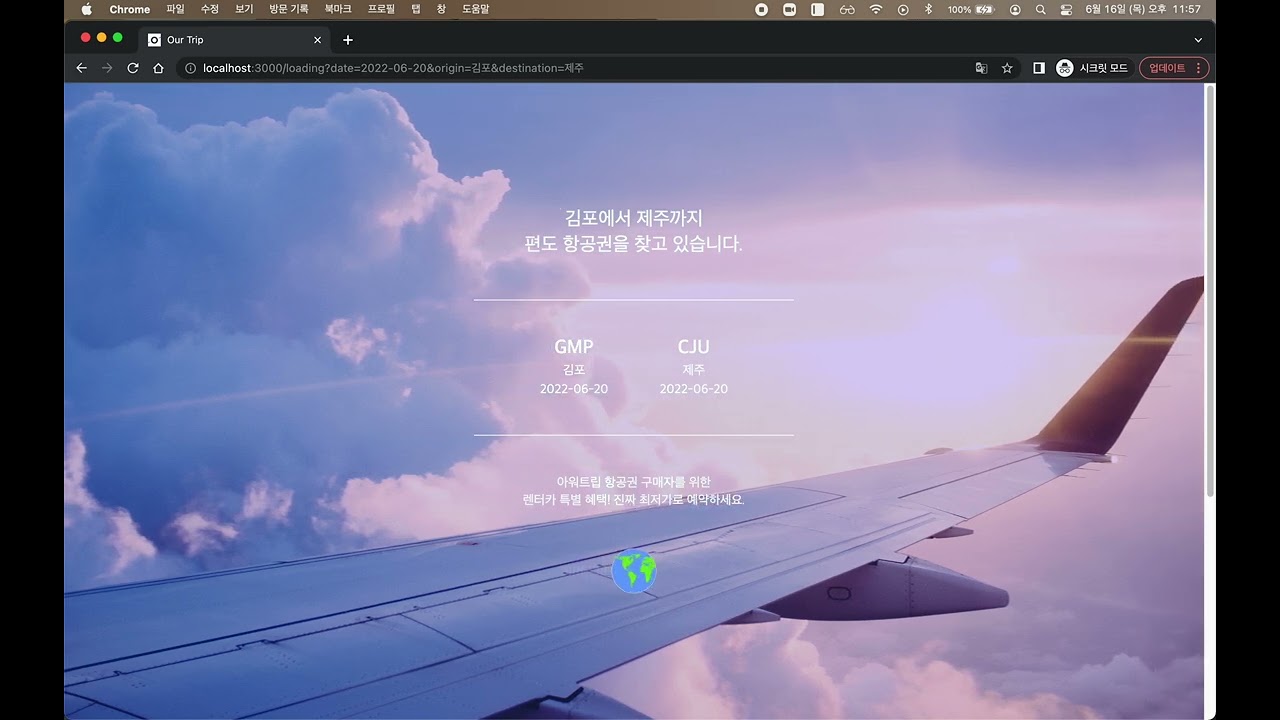This screenshot has width=1280, height=720.
Task: Click the browser back arrow
Action: pos(82,68)
